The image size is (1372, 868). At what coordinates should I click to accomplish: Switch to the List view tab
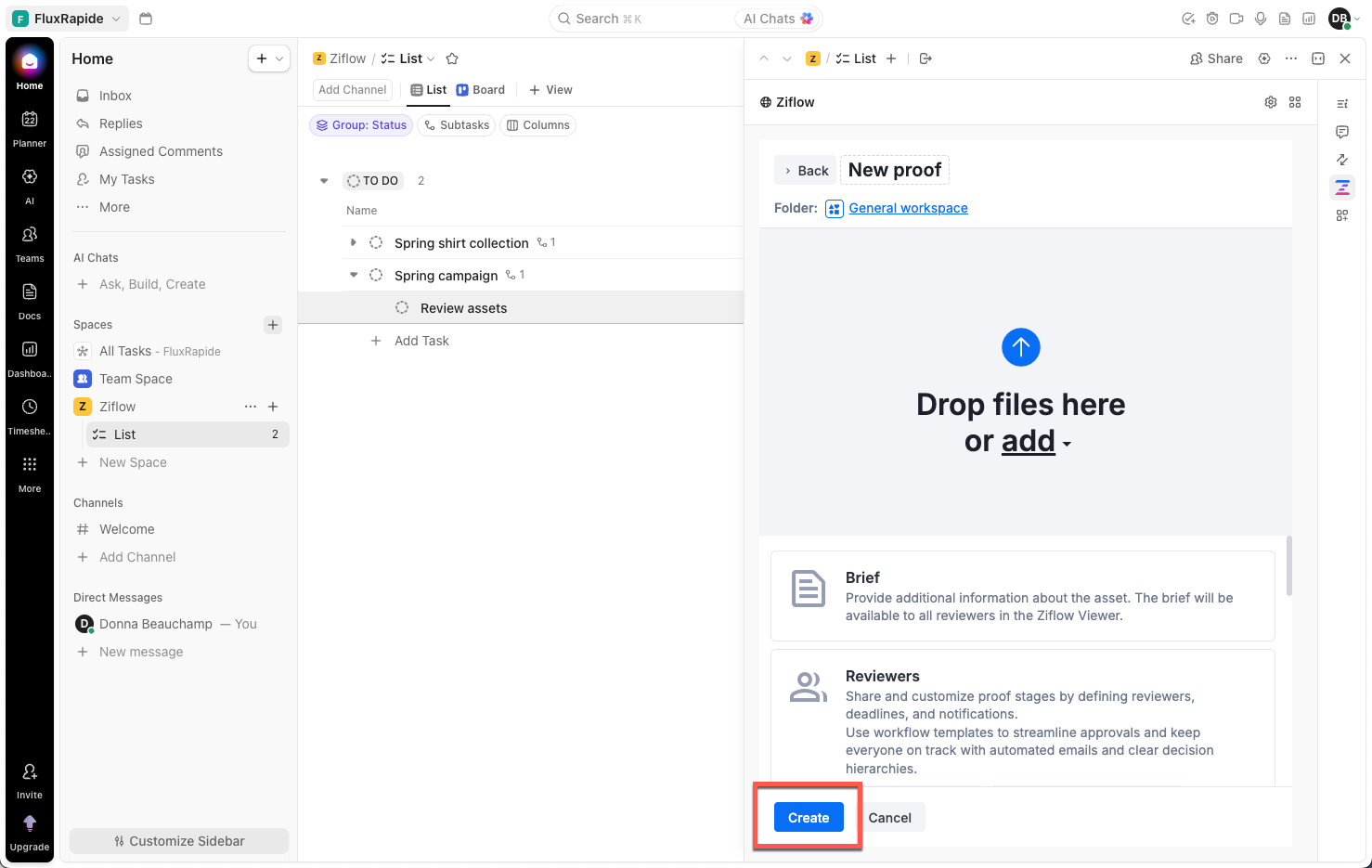click(x=429, y=90)
